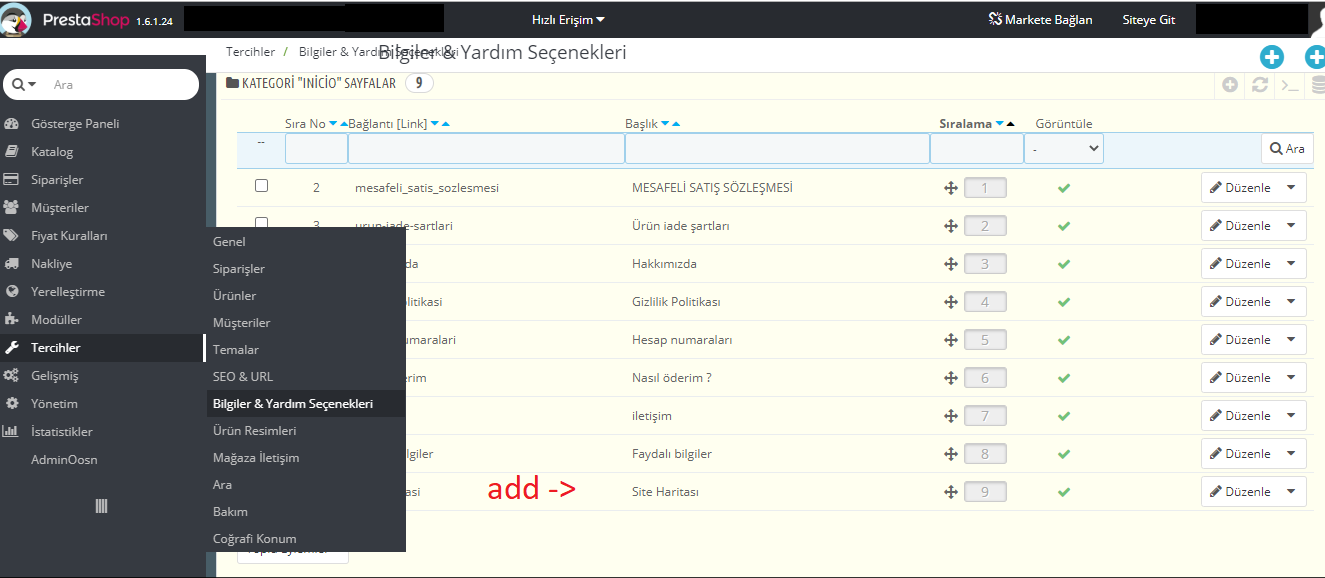1325x578 pixels.
Task: Open the Görüntüle filter dropdown
Action: pos(1063,149)
